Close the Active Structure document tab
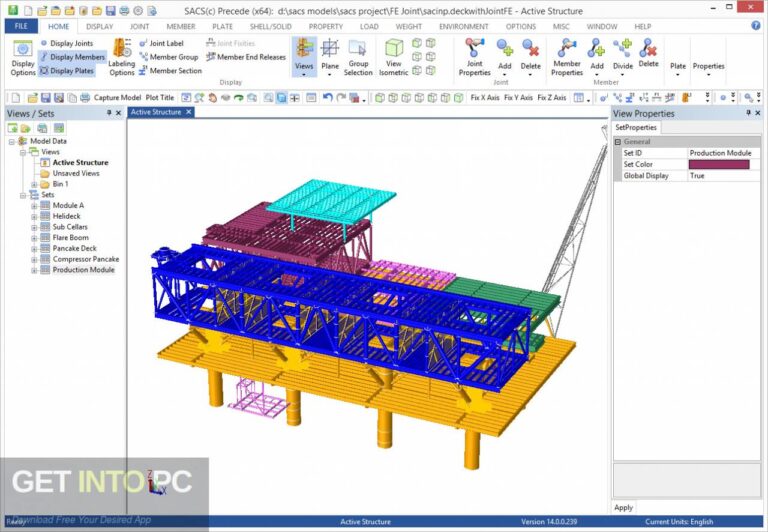This screenshot has width=768, height=532. (x=189, y=112)
